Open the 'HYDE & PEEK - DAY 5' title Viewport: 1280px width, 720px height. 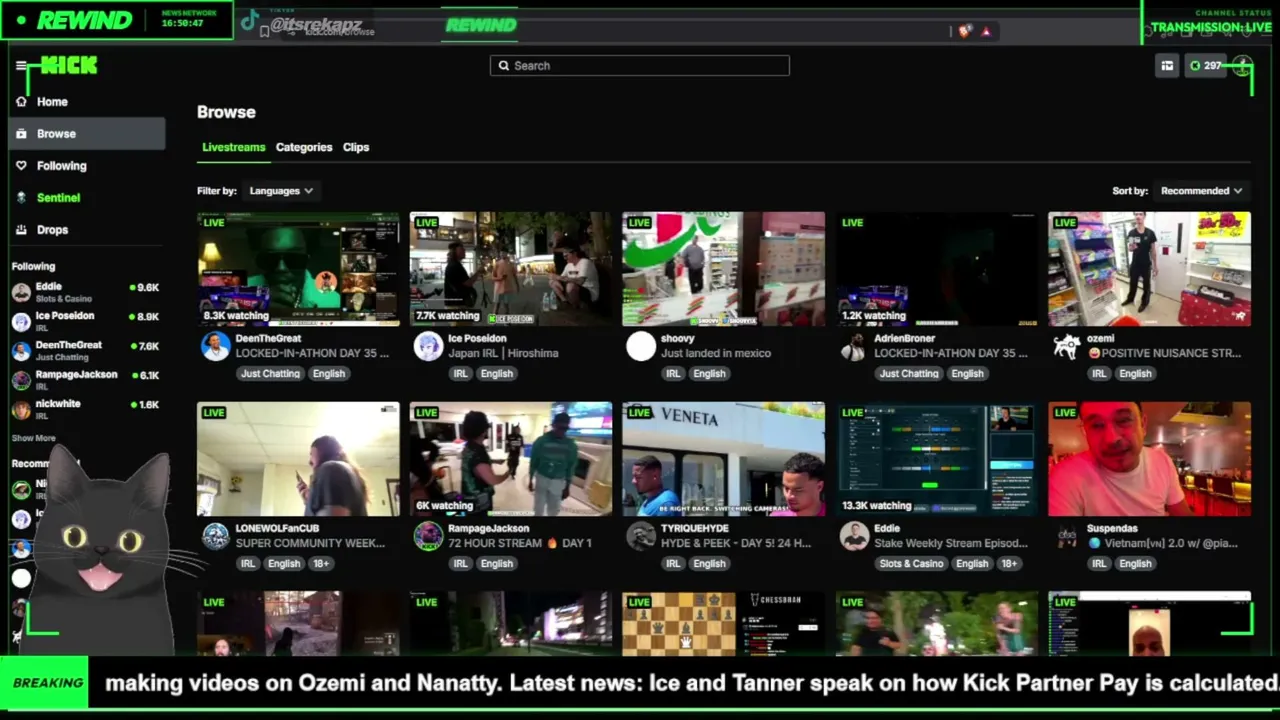[x=736, y=544]
